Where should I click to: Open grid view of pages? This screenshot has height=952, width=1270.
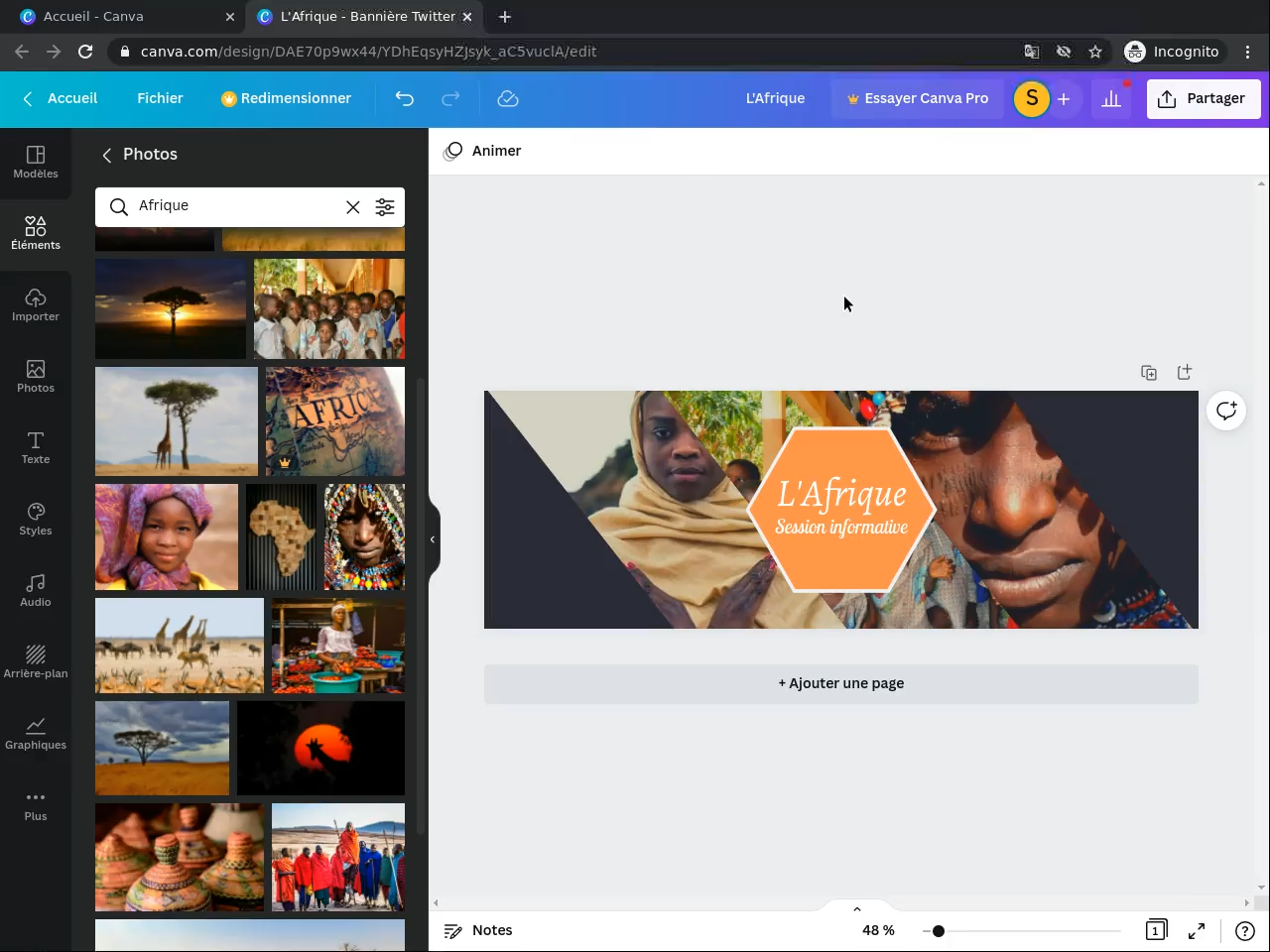tap(1156, 930)
